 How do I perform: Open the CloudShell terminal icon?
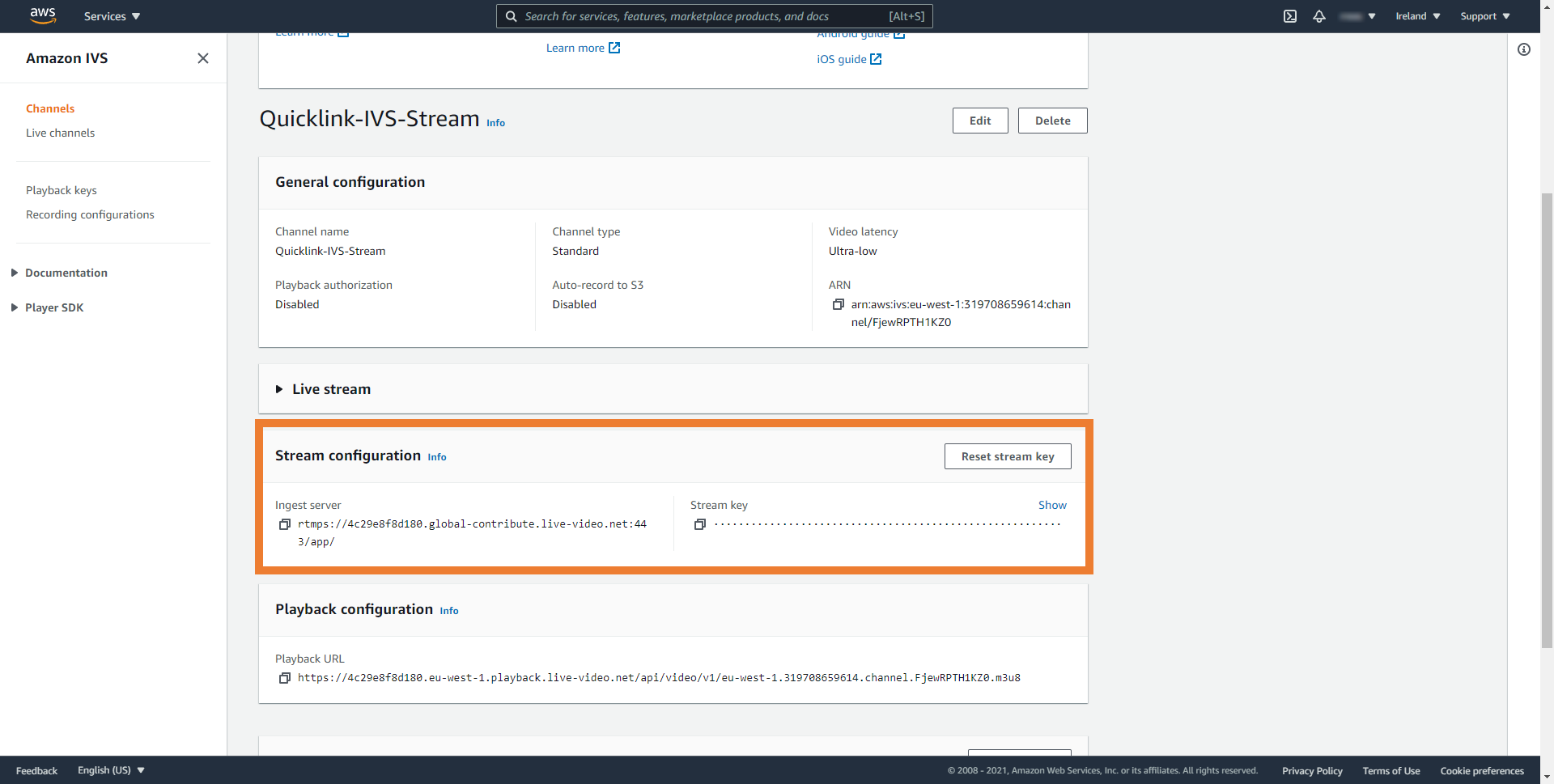(x=1290, y=16)
